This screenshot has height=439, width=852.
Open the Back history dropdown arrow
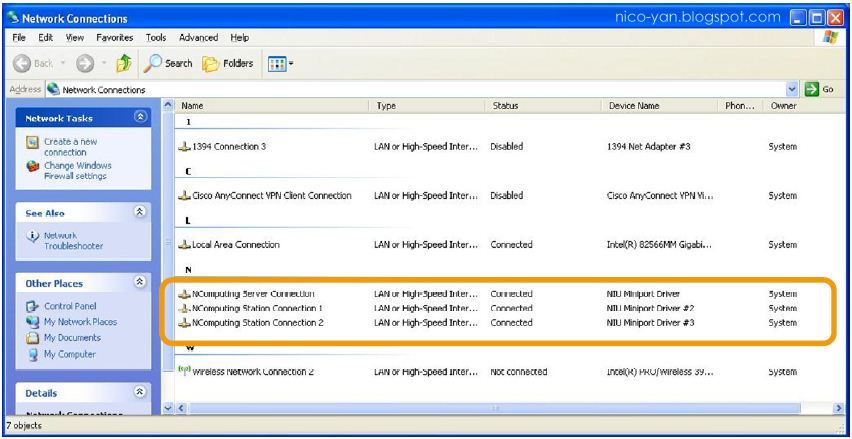(x=63, y=64)
